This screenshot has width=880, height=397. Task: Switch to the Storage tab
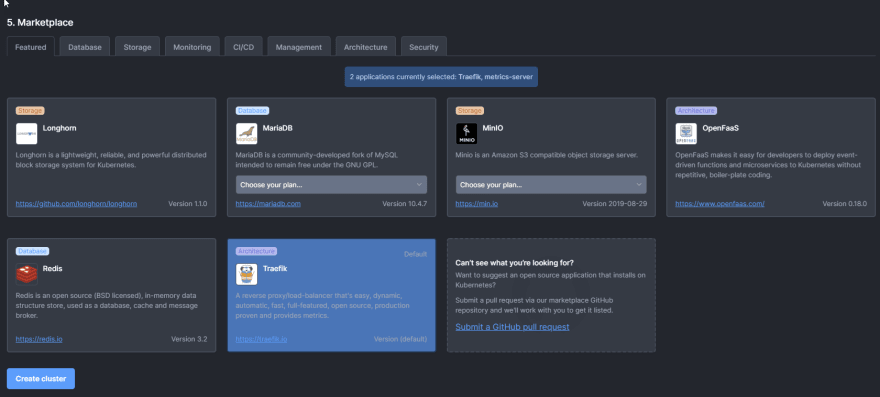pyautogui.click(x=138, y=47)
